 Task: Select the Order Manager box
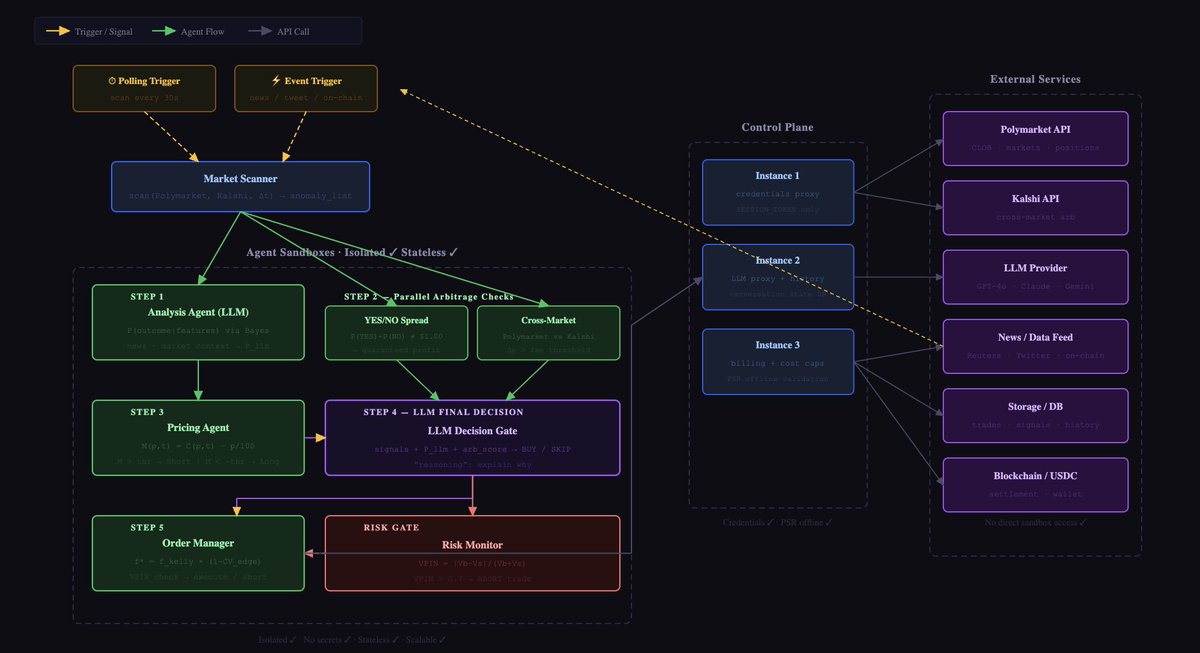[x=198, y=552]
